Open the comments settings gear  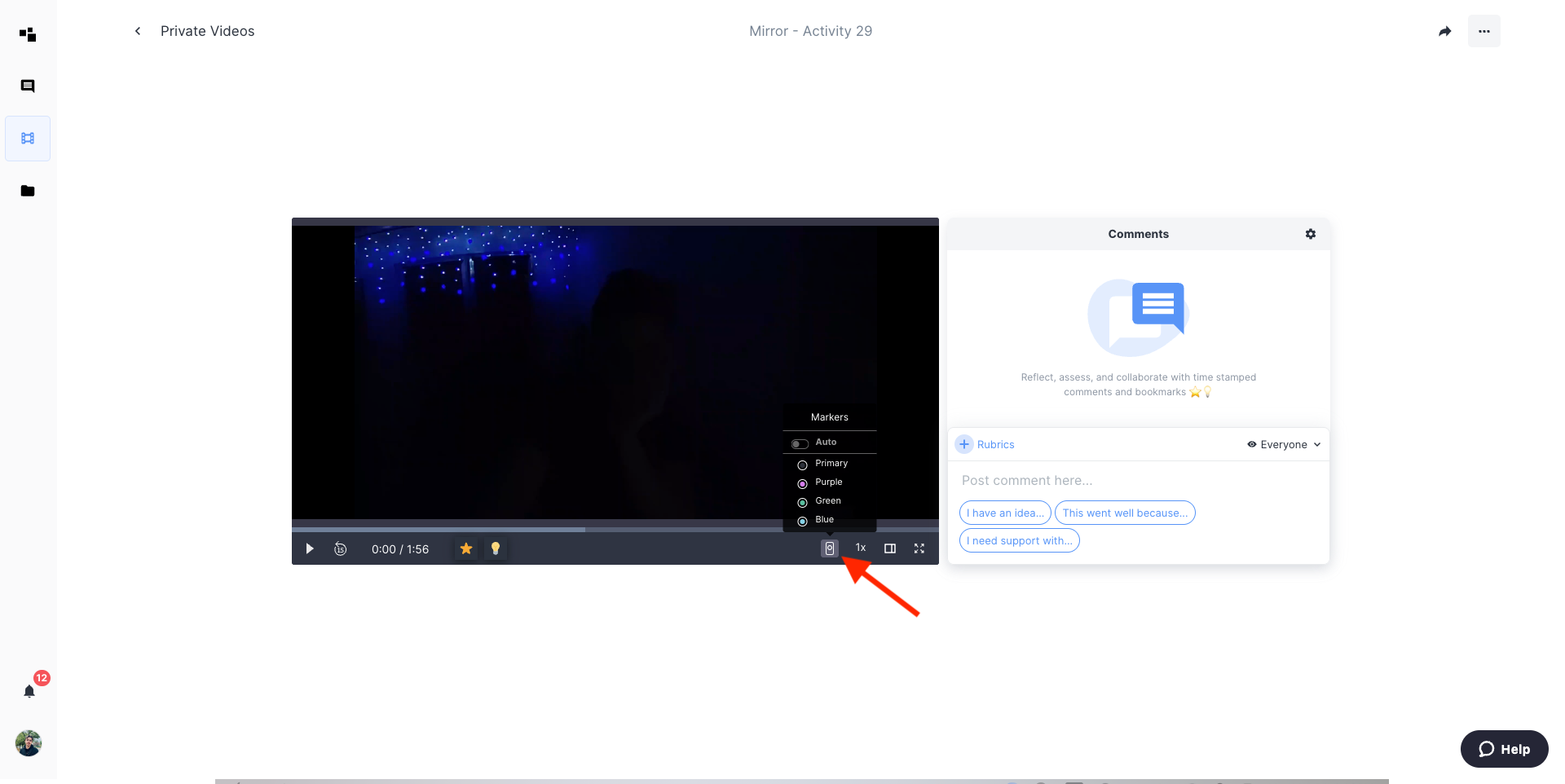(1311, 234)
